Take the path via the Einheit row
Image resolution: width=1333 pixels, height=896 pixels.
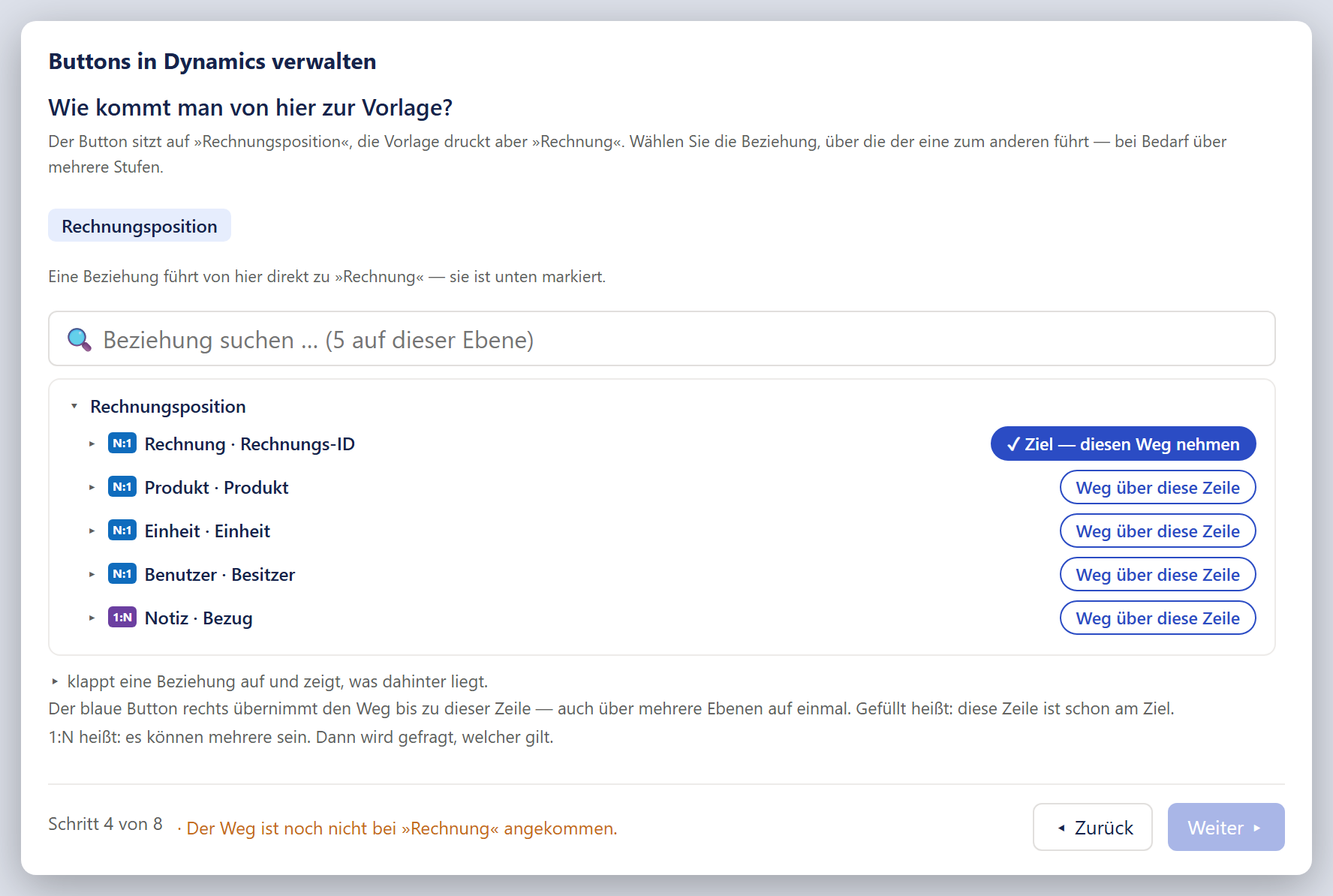tap(1157, 531)
